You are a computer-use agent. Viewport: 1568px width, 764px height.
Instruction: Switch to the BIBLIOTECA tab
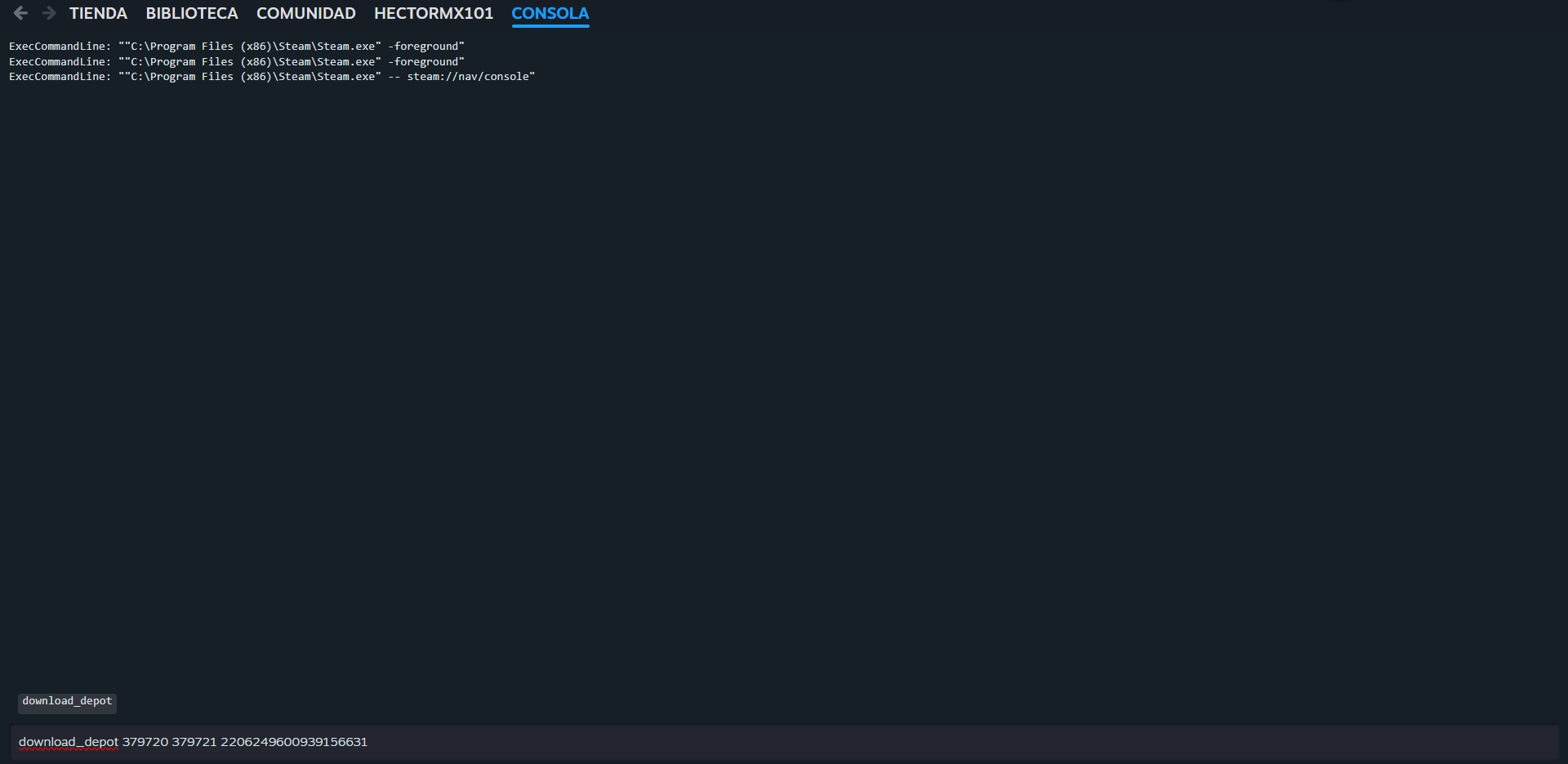[192, 13]
